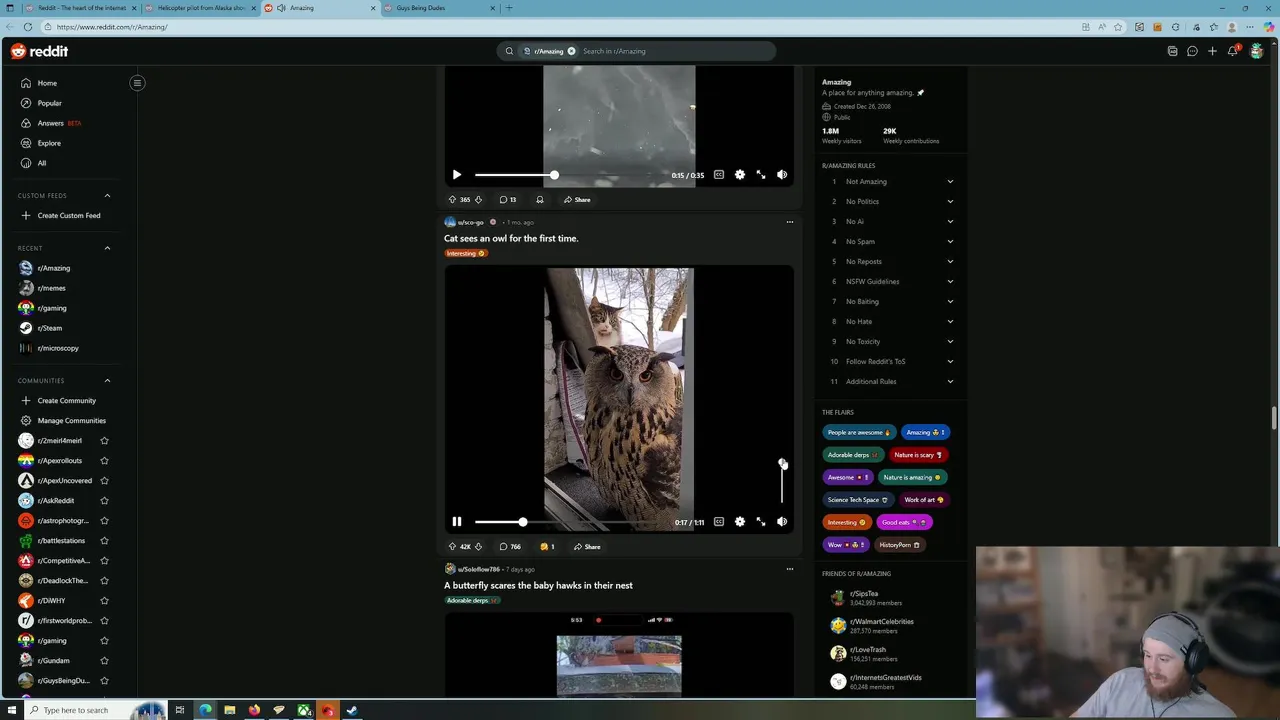
Task: Click Create Custom Feed
Action: pyautogui.click(x=68, y=216)
